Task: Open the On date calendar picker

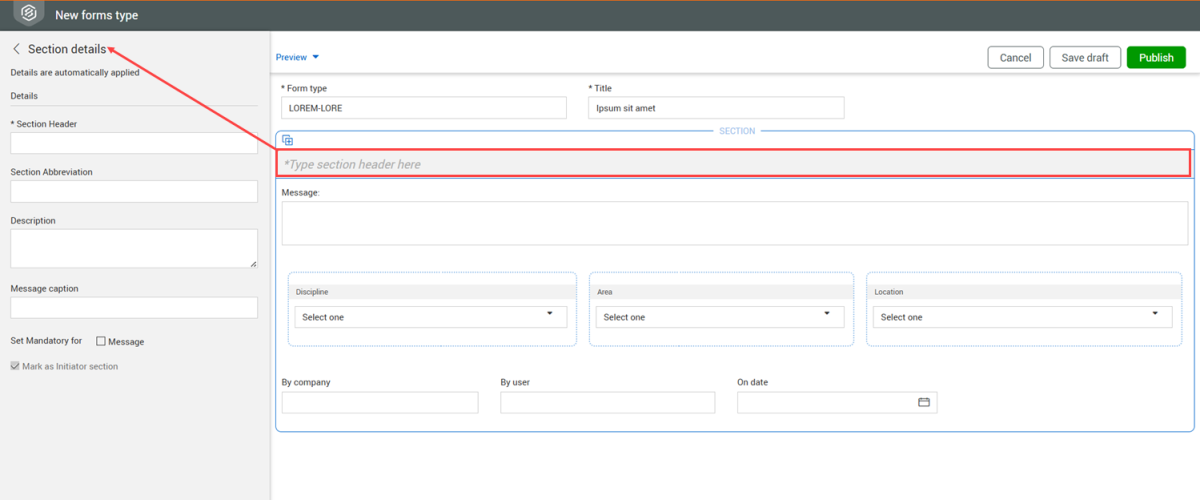Action: tap(924, 402)
